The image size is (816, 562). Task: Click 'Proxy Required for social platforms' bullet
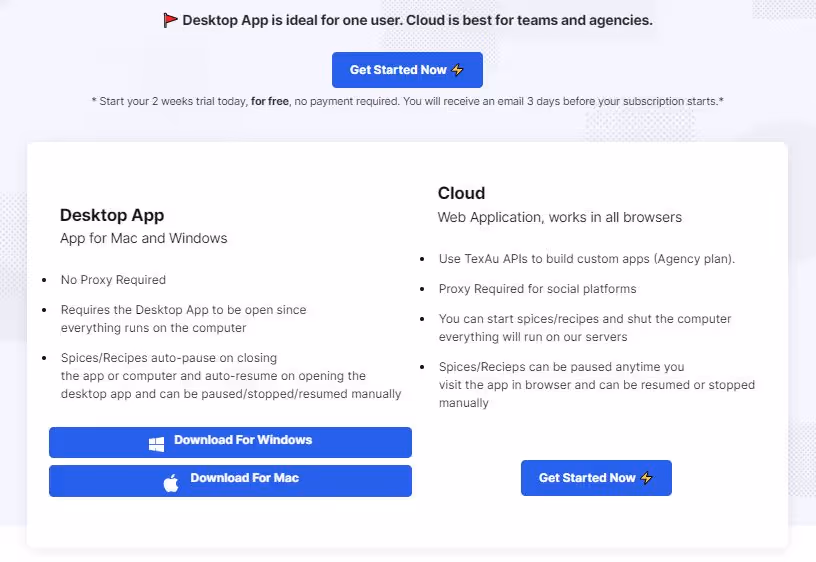pyautogui.click(x=538, y=289)
